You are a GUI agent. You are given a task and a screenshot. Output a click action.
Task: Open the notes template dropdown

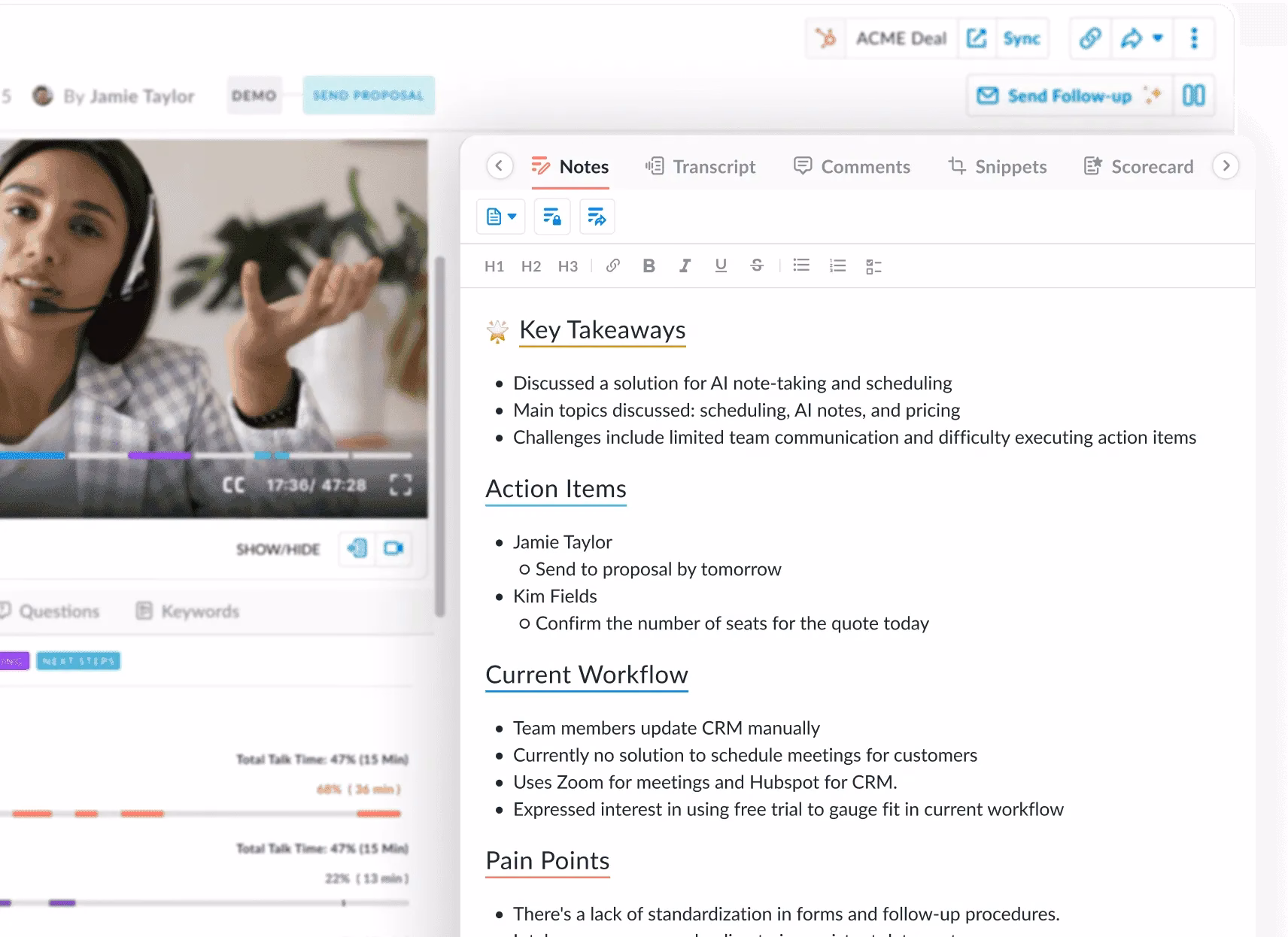click(501, 217)
